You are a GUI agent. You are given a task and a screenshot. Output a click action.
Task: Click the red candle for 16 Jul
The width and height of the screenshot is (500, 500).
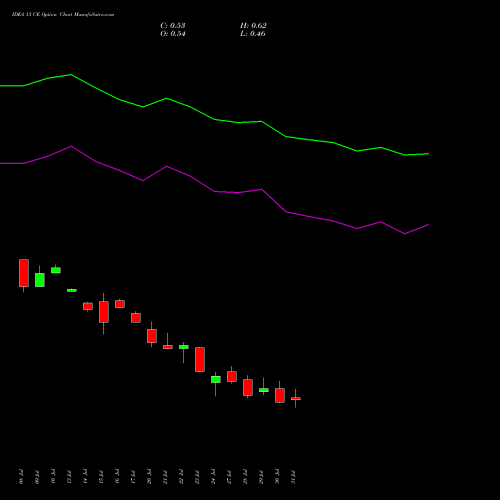(x=120, y=304)
